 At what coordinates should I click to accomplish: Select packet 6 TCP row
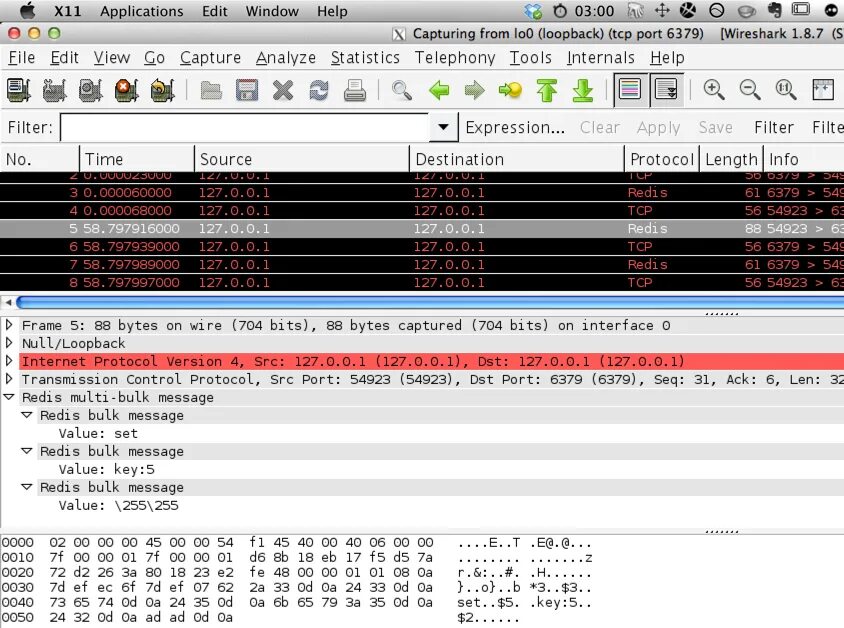tap(422, 246)
